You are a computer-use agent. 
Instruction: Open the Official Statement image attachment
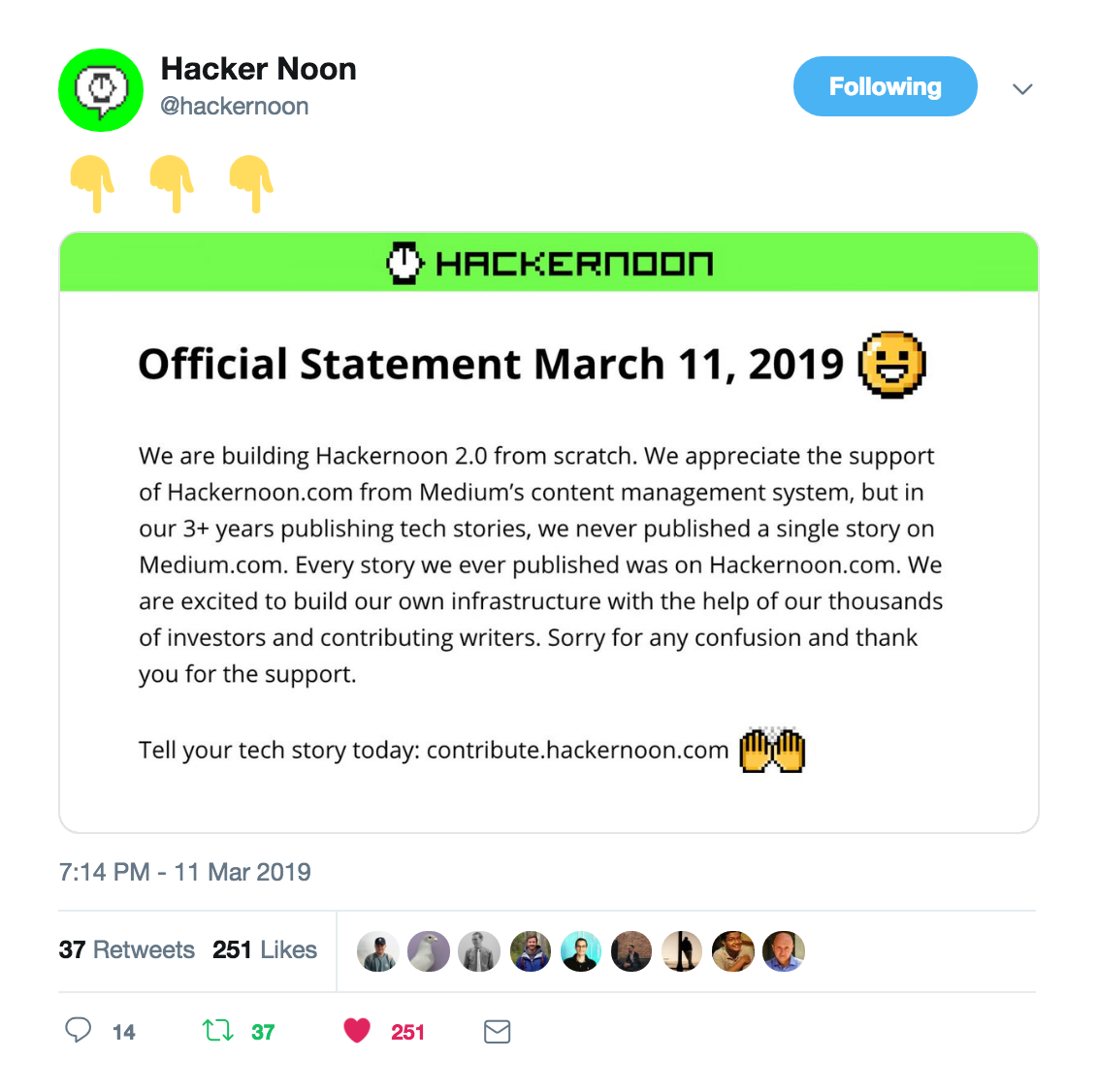pos(549,533)
